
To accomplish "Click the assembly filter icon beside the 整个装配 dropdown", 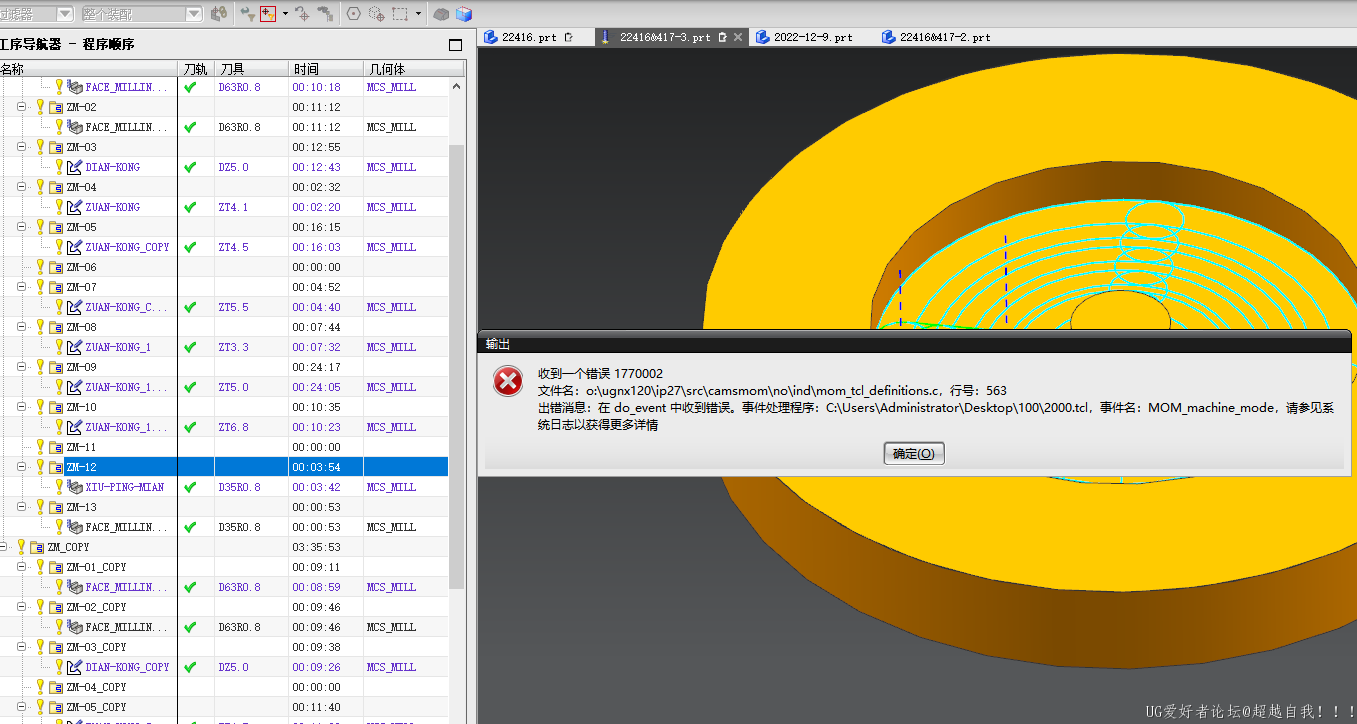I will 219,14.
